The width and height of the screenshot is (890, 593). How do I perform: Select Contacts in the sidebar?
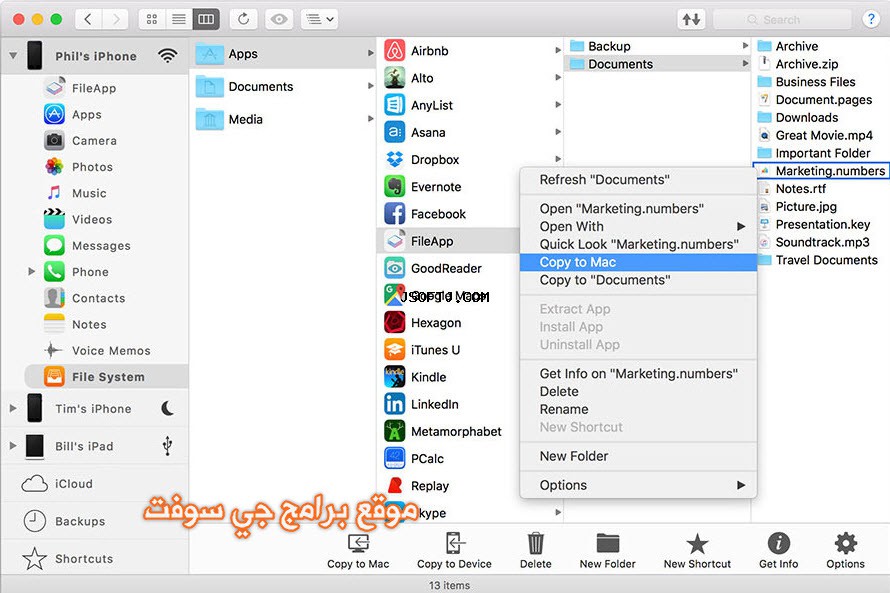(x=98, y=298)
